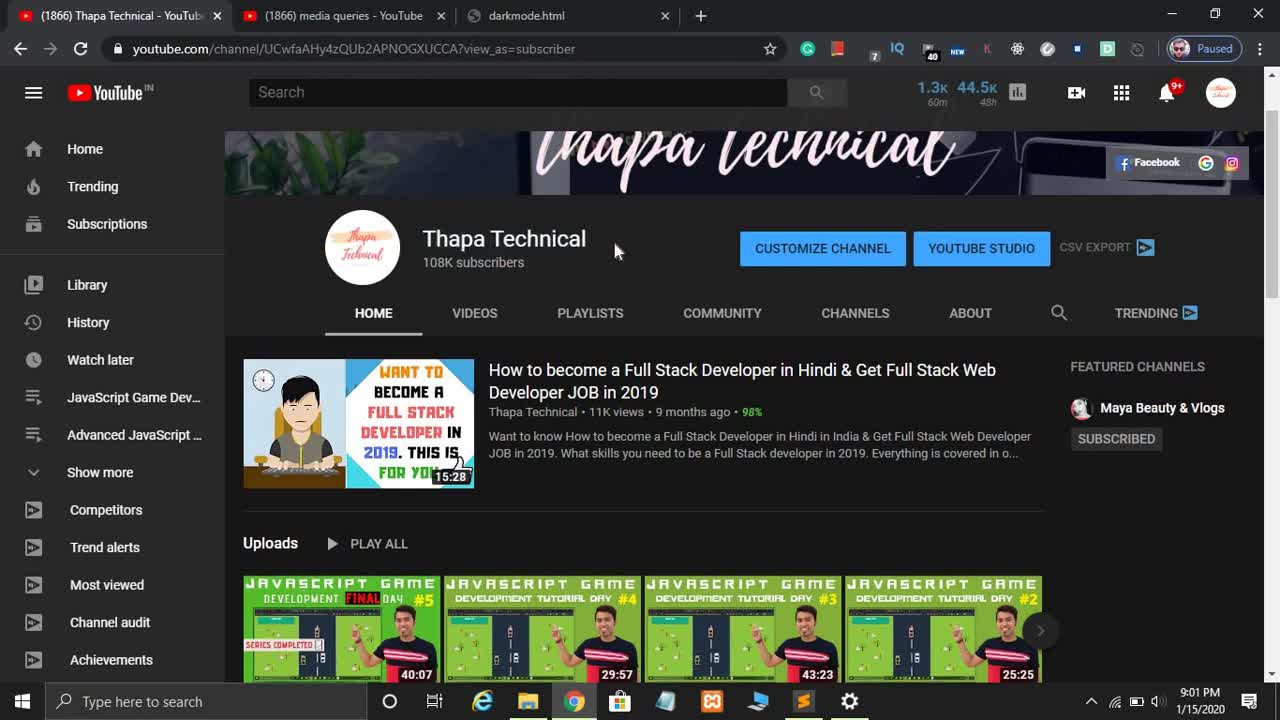Click the Instagram icon on banner
The height and width of the screenshot is (720, 1280).
1232,163
